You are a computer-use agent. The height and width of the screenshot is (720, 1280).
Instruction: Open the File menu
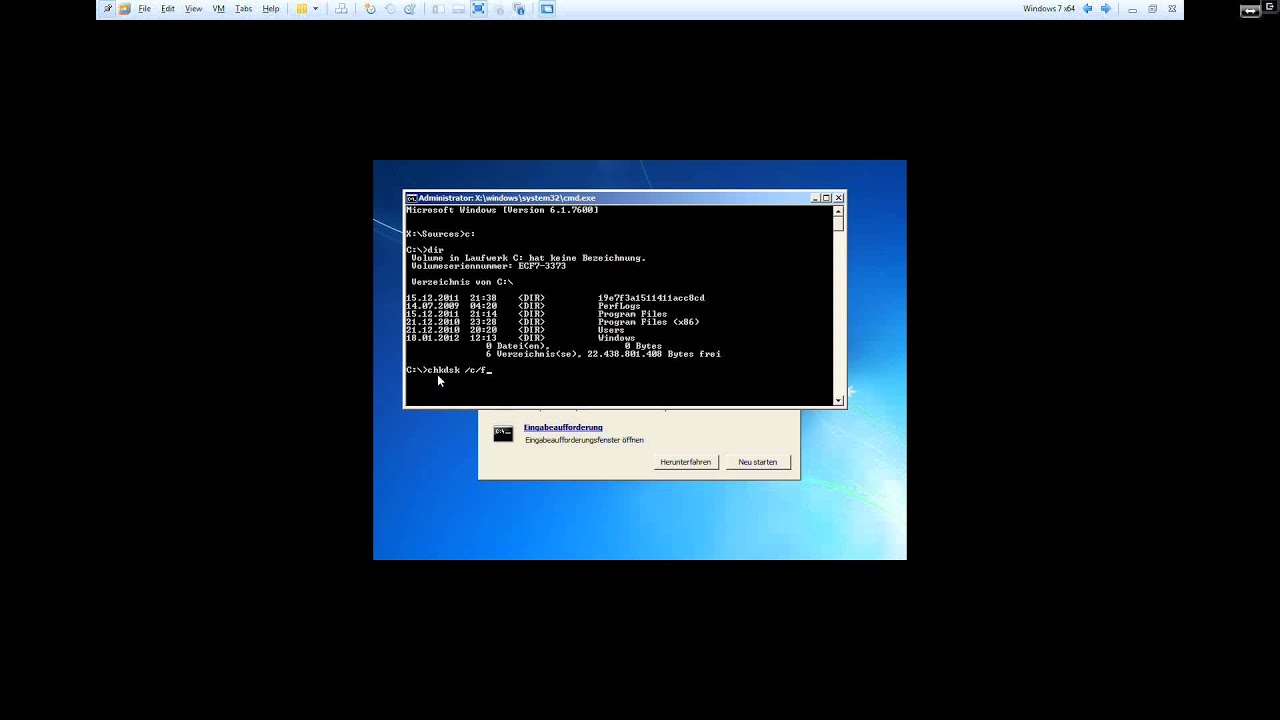point(144,9)
